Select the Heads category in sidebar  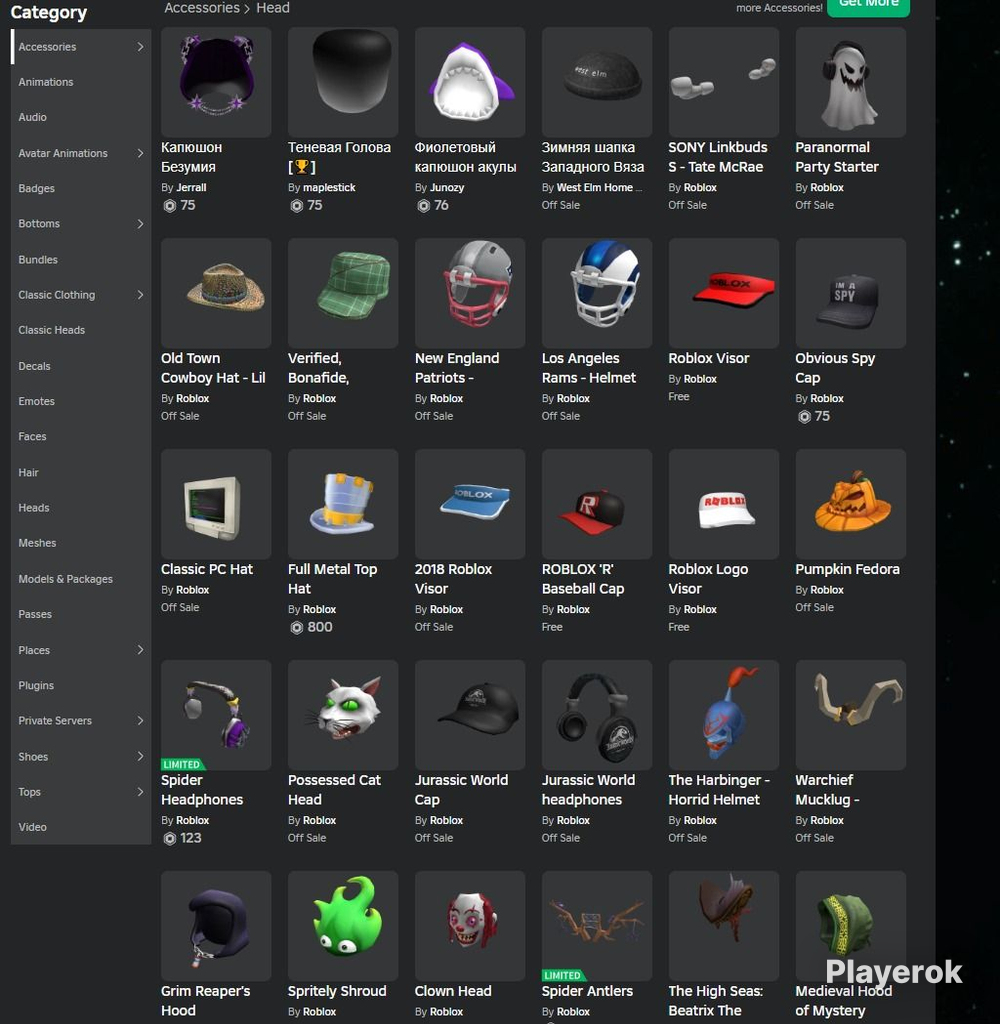tap(81, 508)
